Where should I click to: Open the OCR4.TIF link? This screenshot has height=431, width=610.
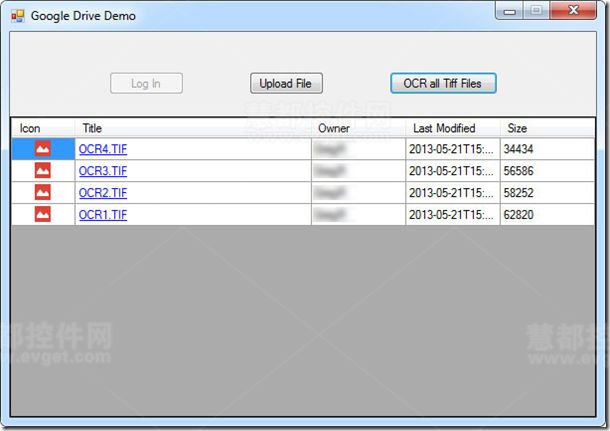coord(103,149)
